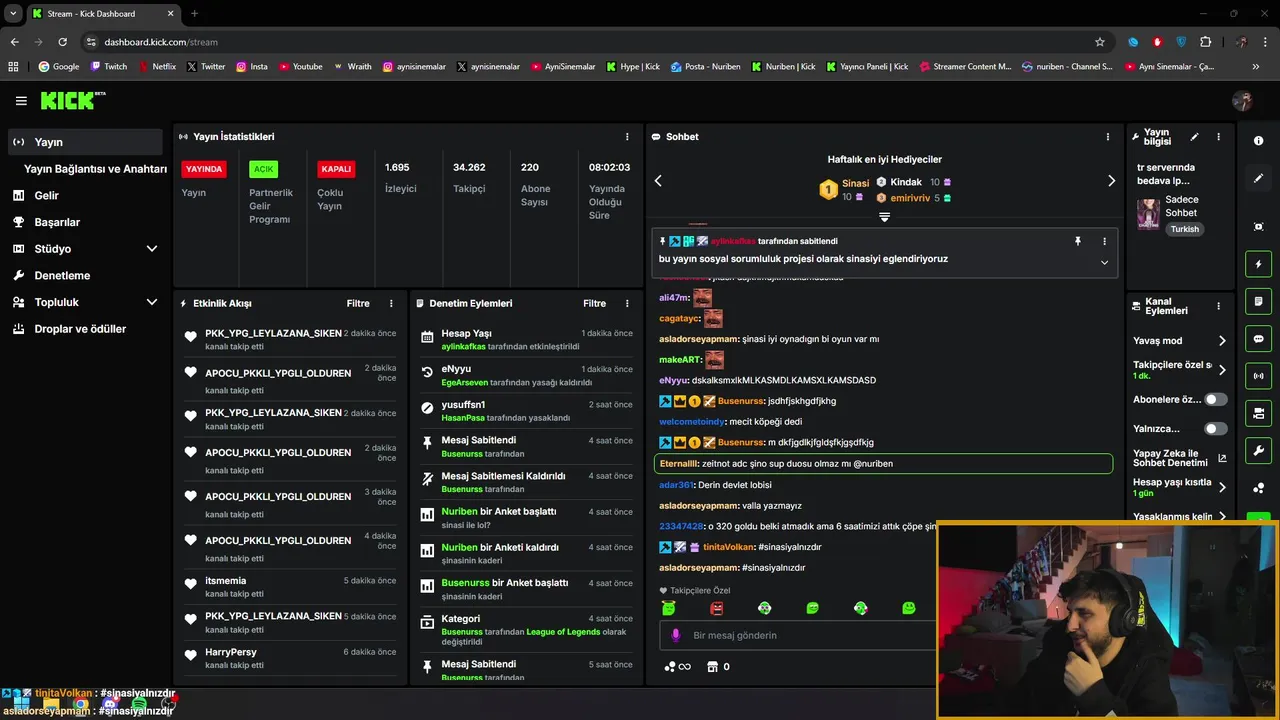Open Yayın bilgisi three-dot menu
Screen dimensions: 1280x720
tap(1218, 137)
